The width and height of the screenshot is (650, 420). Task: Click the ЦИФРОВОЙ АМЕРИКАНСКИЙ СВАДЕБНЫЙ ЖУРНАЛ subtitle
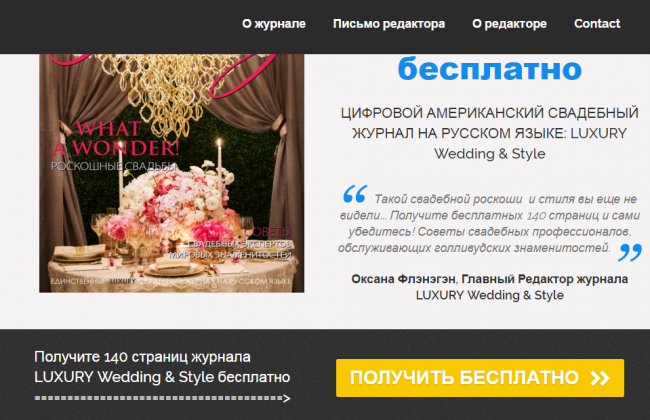[490, 133]
